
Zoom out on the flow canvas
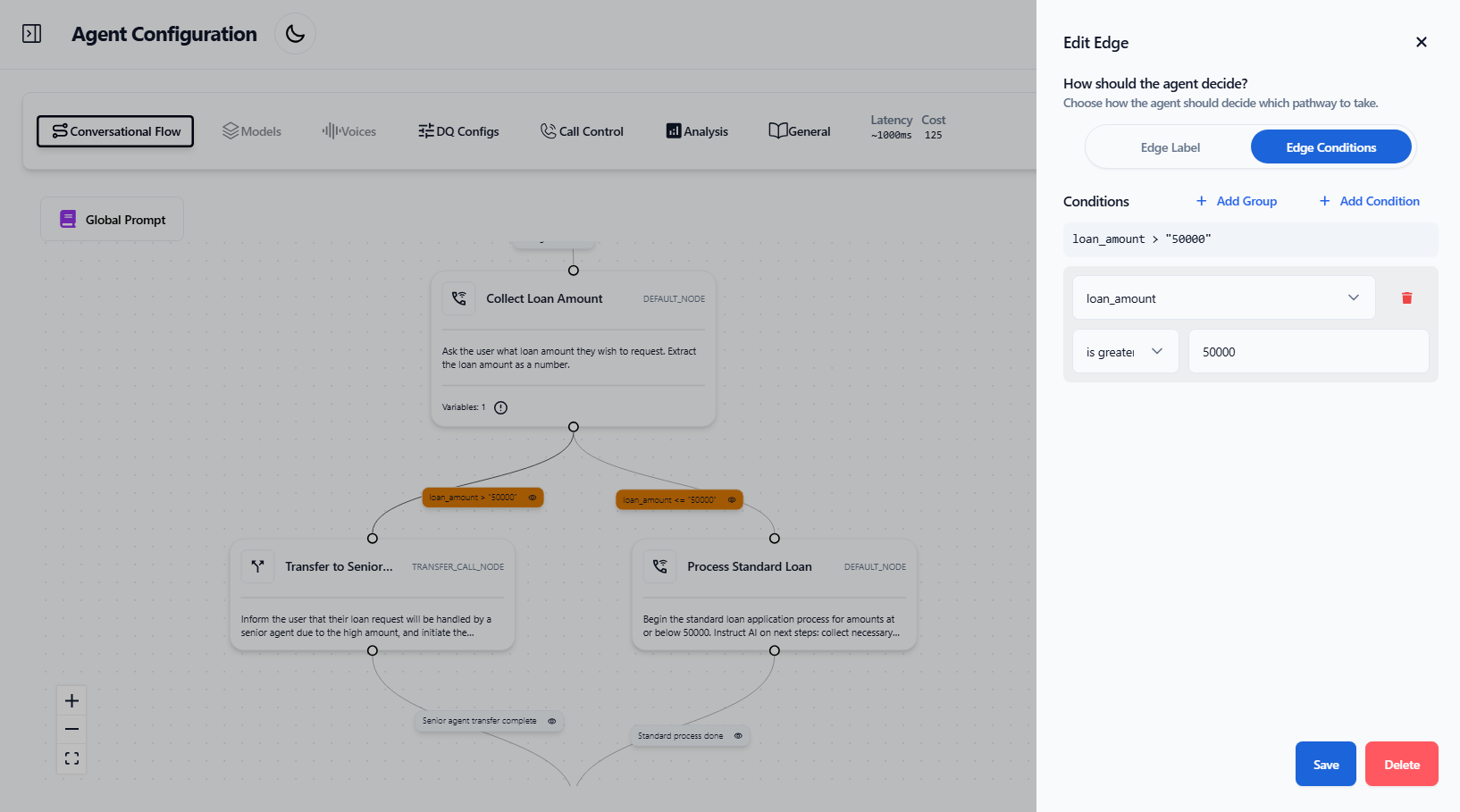[72, 730]
